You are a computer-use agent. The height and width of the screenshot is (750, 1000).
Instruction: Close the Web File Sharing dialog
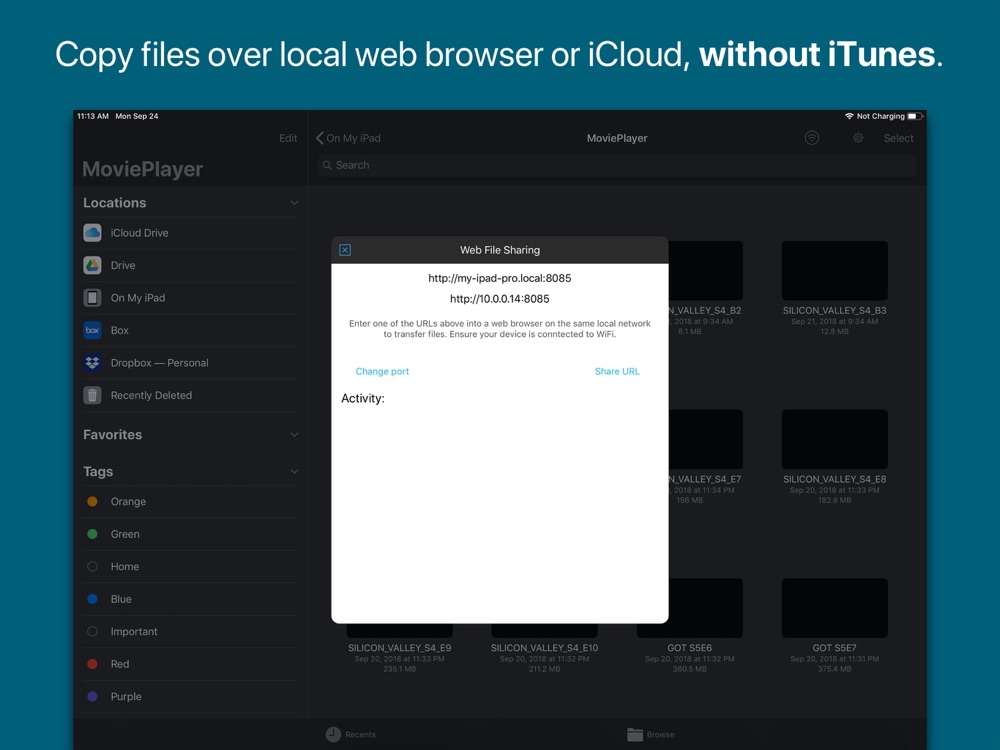coord(345,250)
